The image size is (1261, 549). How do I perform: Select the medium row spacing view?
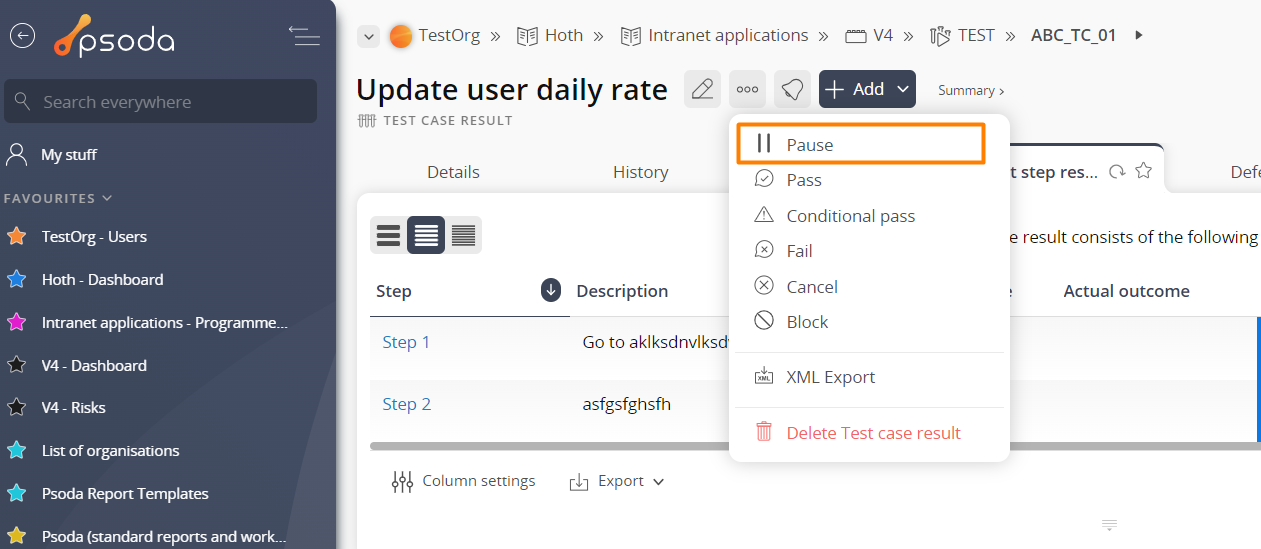tap(426, 235)
